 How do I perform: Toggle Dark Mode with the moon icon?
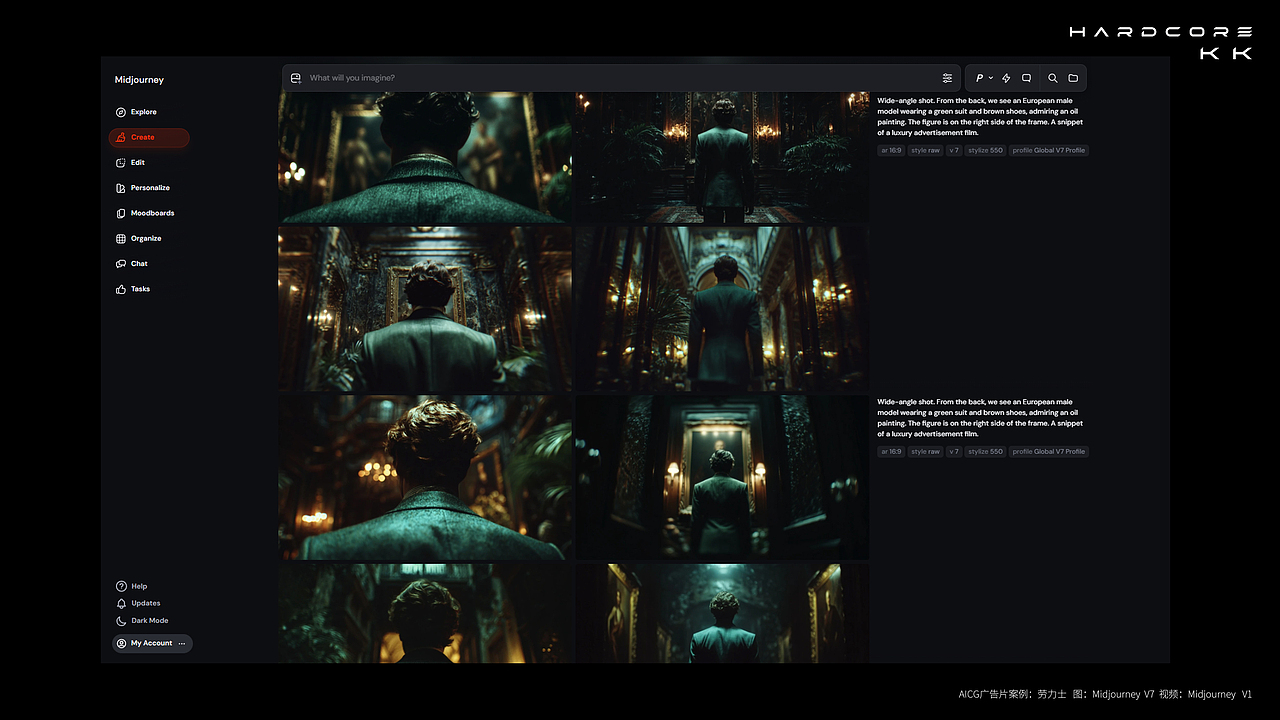tap(122, 620)
